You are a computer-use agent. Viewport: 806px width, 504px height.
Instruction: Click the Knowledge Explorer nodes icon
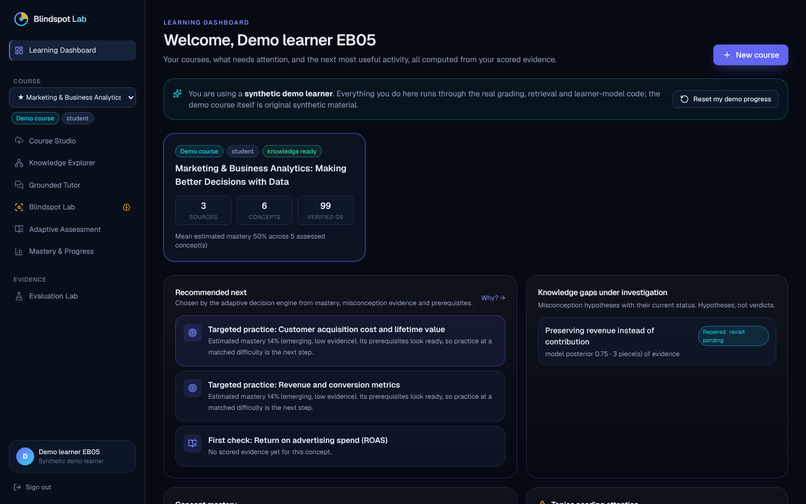(19, 163)
